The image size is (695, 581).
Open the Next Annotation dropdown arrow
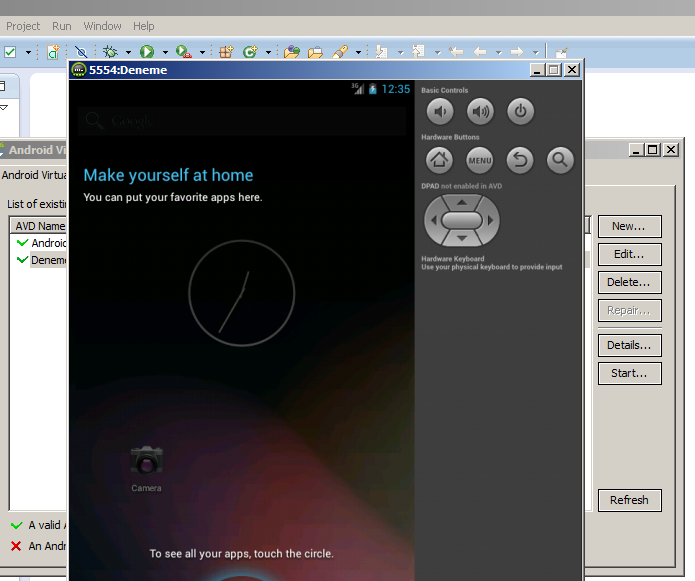coord(401,52)
